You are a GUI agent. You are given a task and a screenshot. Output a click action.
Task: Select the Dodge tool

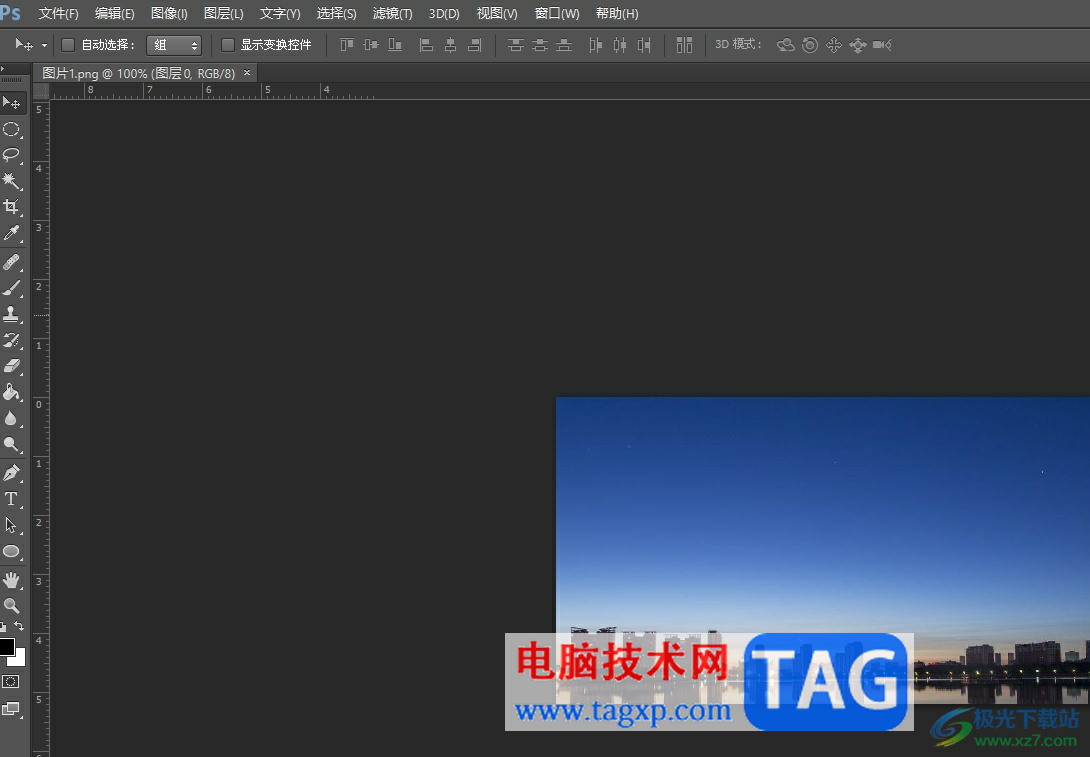pyautogui.click(x=11, y=443)
